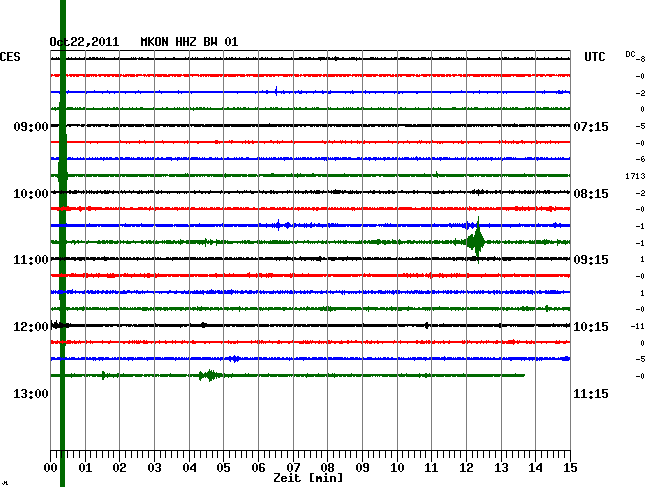
Task: Click the 07:15 UTC time label
Action: [x=591, y=126]
